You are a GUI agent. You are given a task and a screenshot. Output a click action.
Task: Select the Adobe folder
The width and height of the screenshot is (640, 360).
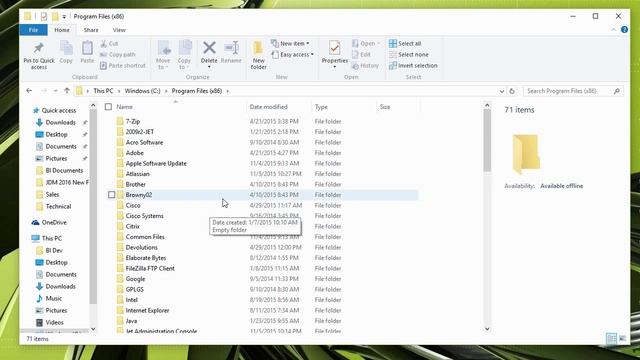(134, 153)
